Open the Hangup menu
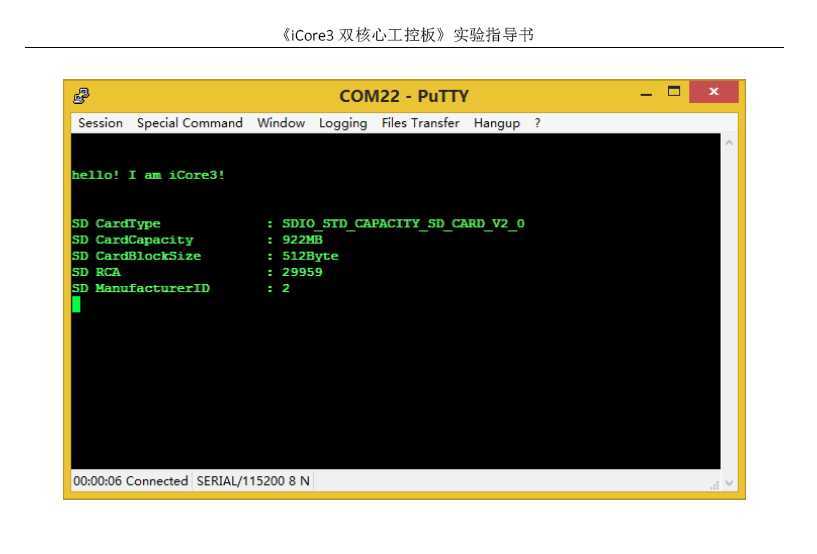Screen dimensions: 817x554 [x=497, y=124]
